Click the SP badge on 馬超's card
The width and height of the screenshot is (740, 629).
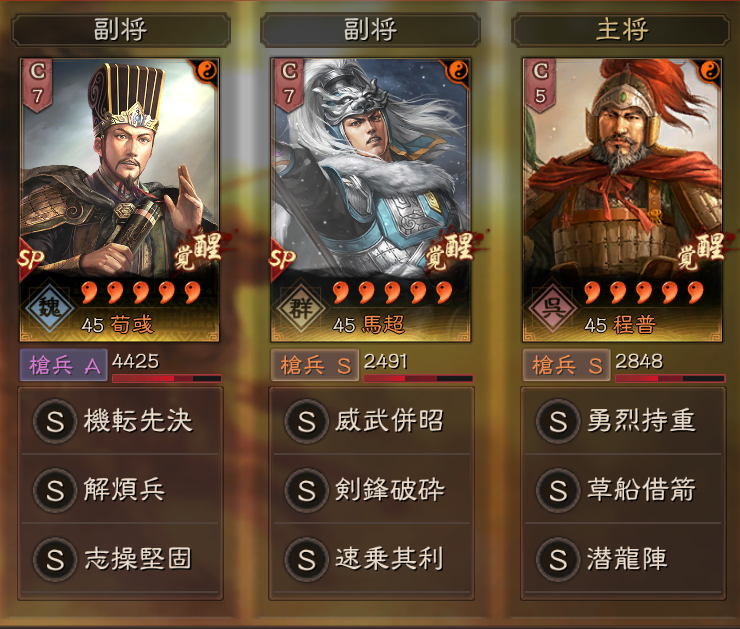(282, 258)
